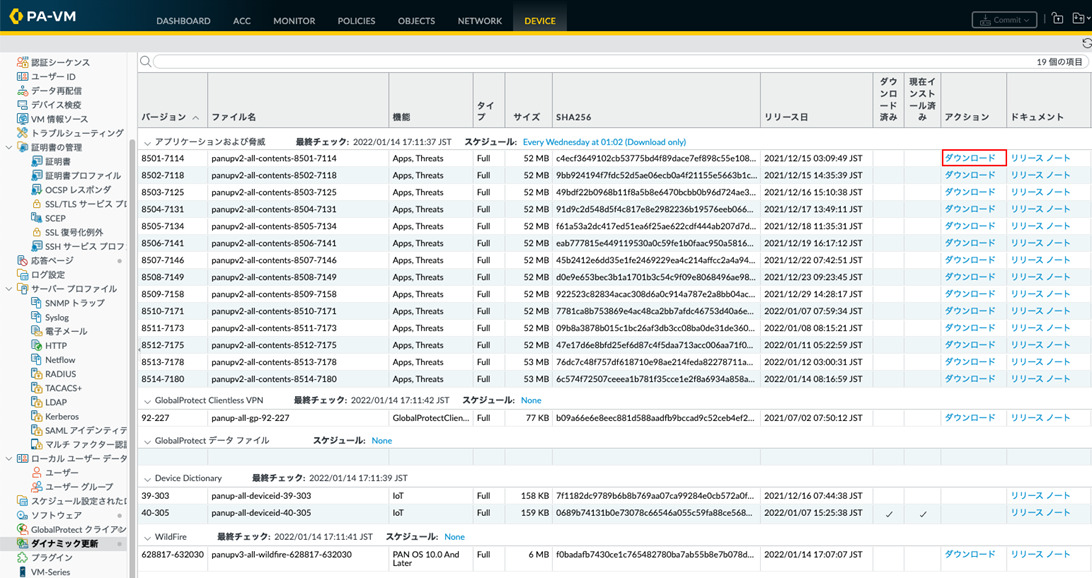Open the データ再配信 sidebar icon
Screen dimensions: 1092x578
[22, 91]
